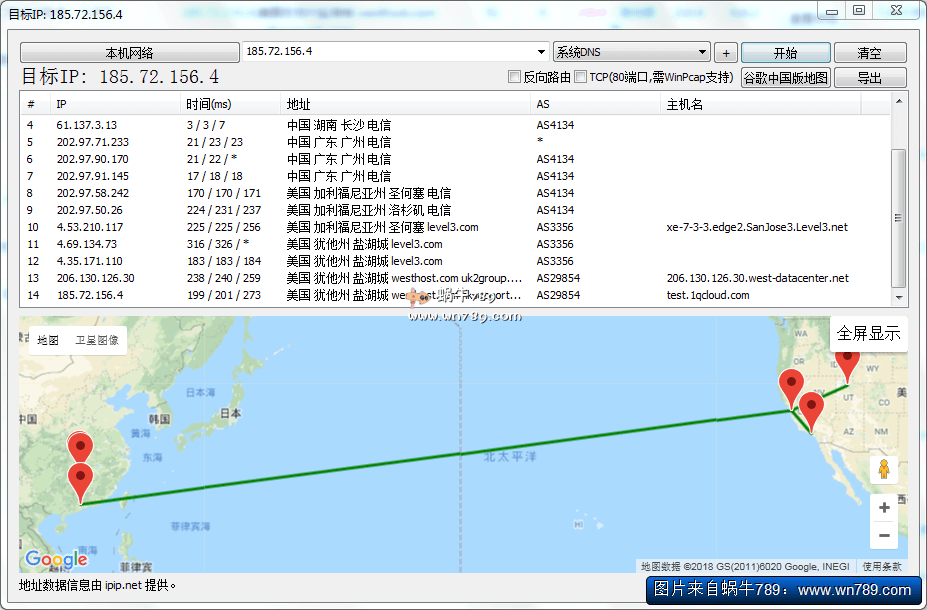Click the San Jose map marker

[x=791, y=386]
